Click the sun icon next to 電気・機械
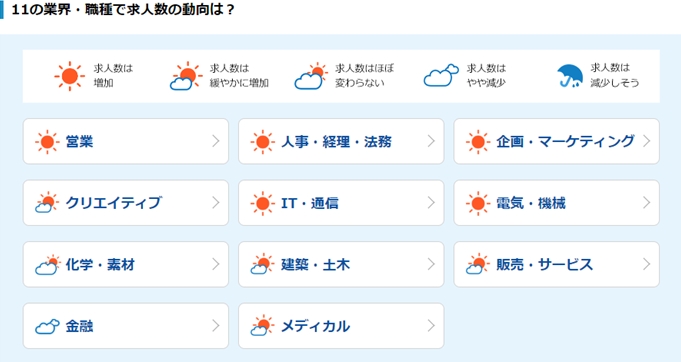The width and height of the screenshot is (681, 362). [x=478, y=203]
